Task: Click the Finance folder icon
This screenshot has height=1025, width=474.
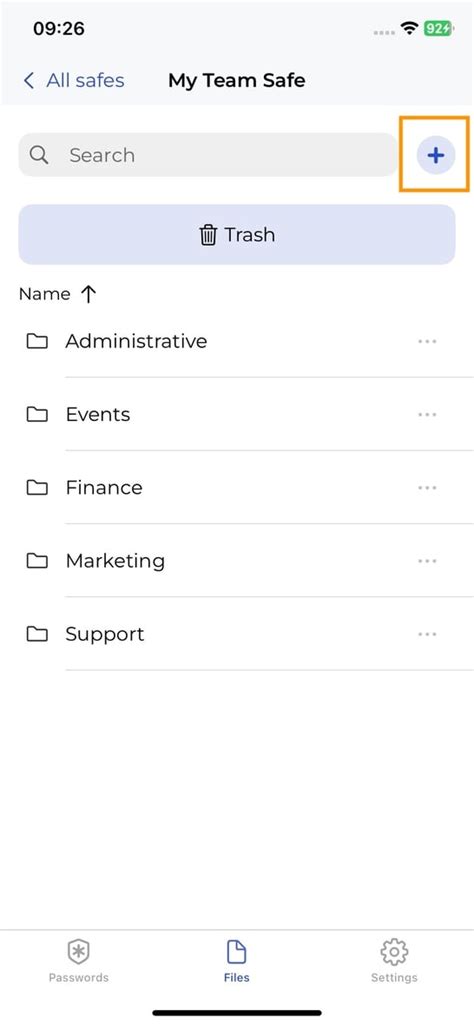Action: pos(37,488)
